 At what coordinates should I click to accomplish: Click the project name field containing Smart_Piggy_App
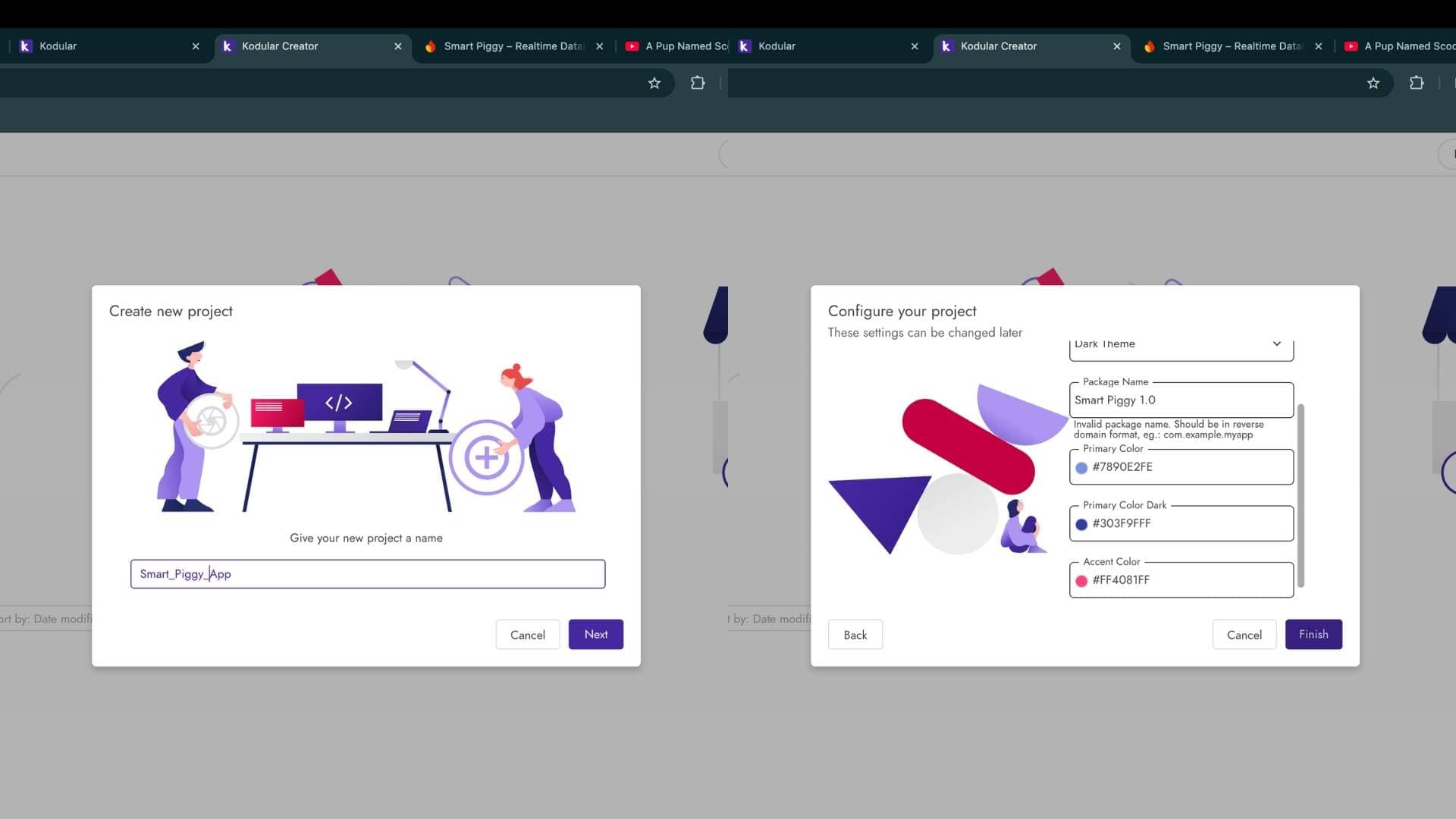pyautogui.click(x=368, y=574)
